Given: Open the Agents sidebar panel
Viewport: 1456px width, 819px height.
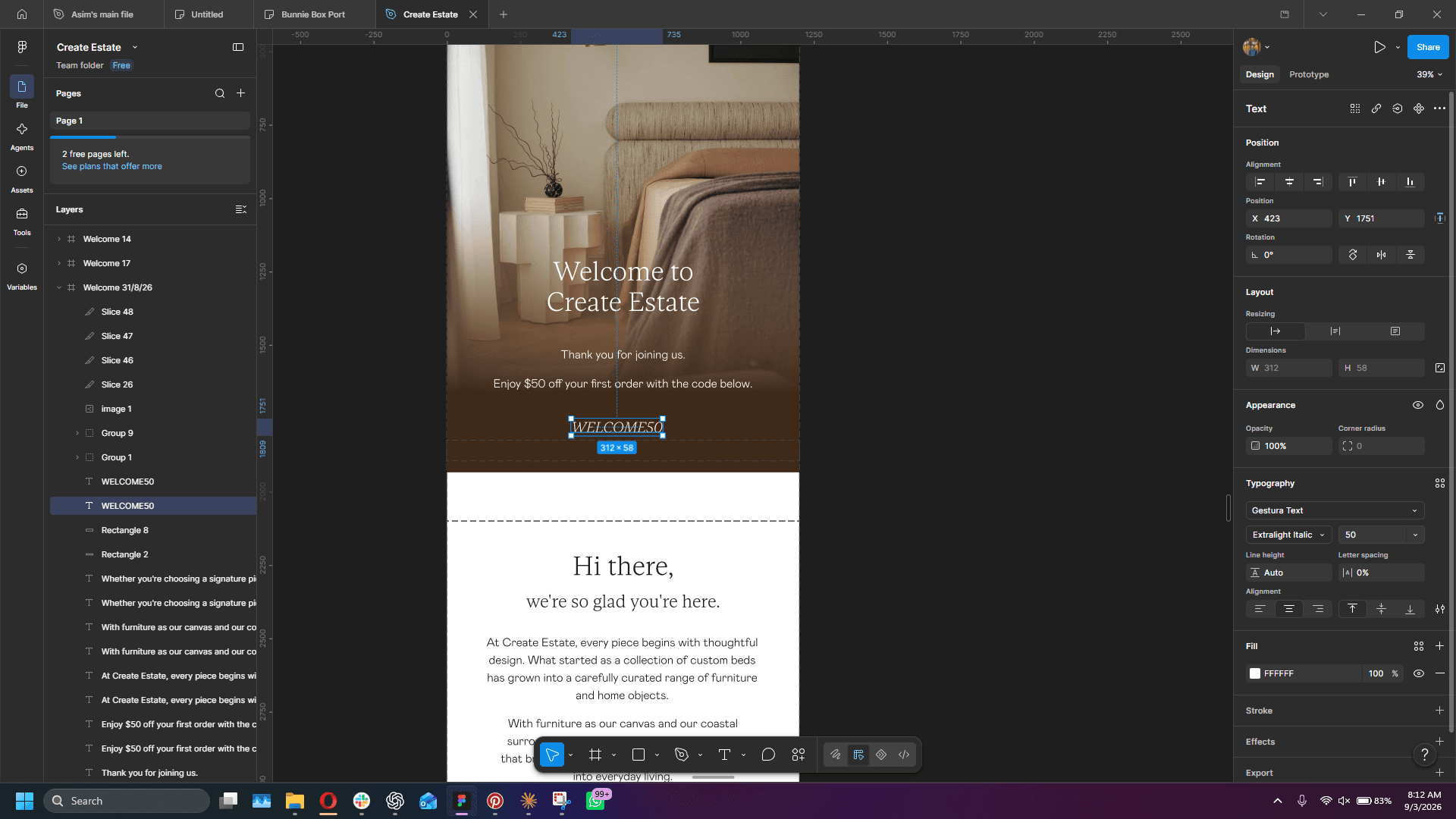Looking at the screenshot, I should tap(22, 136).
